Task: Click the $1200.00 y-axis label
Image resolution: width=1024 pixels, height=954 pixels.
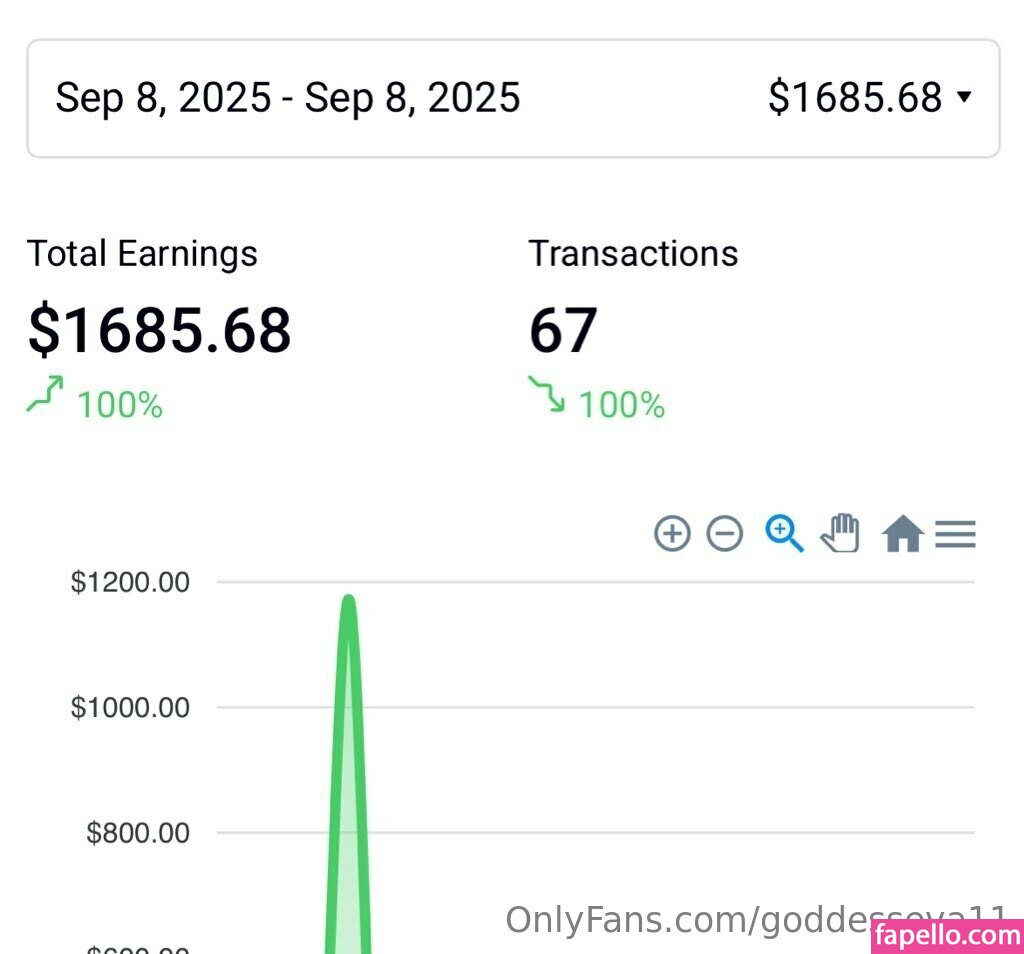Action: coord(130,582)
